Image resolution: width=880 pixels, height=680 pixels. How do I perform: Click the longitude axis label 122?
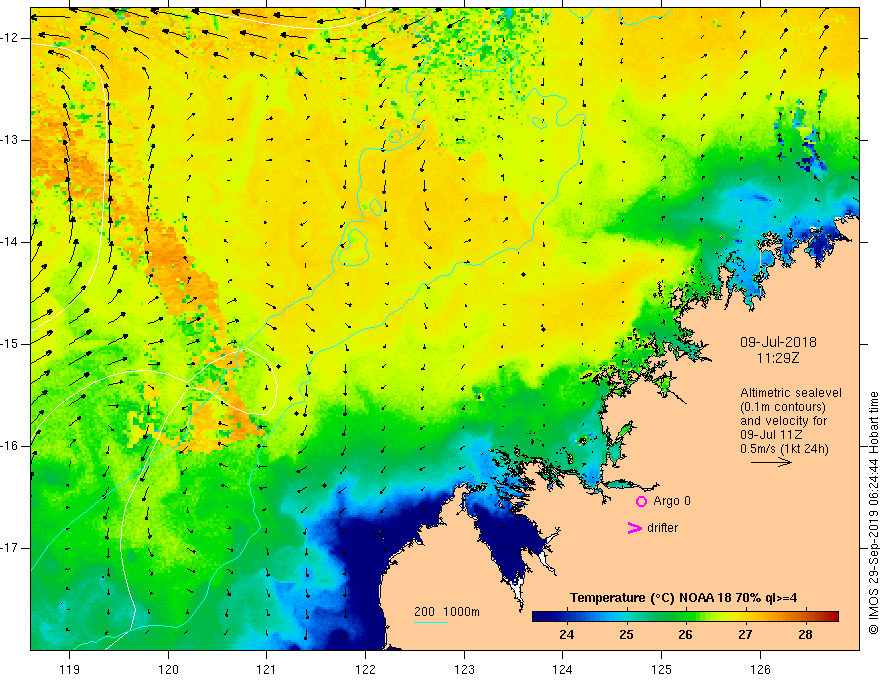click(365, 669)
